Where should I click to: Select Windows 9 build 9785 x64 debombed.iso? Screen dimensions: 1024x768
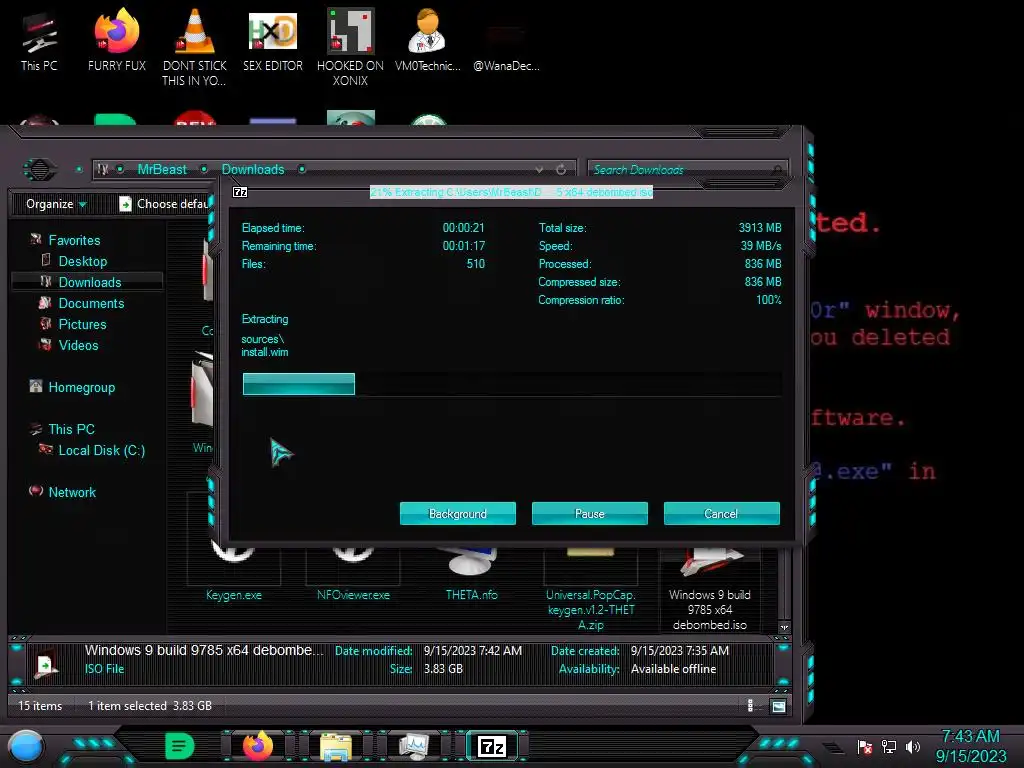coord(710,588)
